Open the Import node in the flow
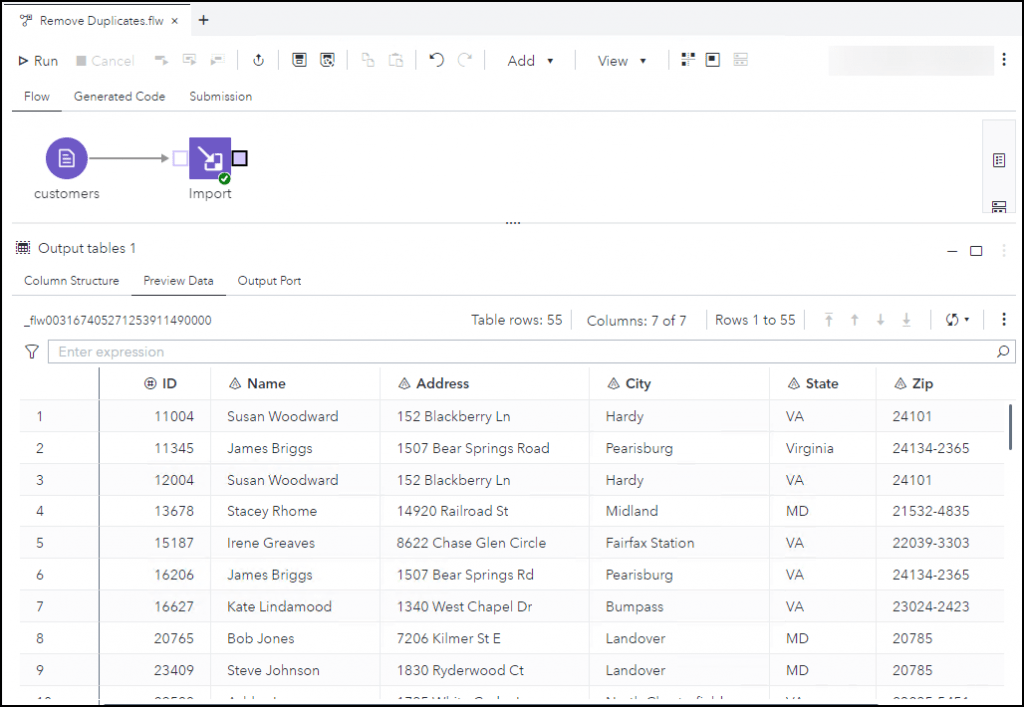 tap(210, 157)
